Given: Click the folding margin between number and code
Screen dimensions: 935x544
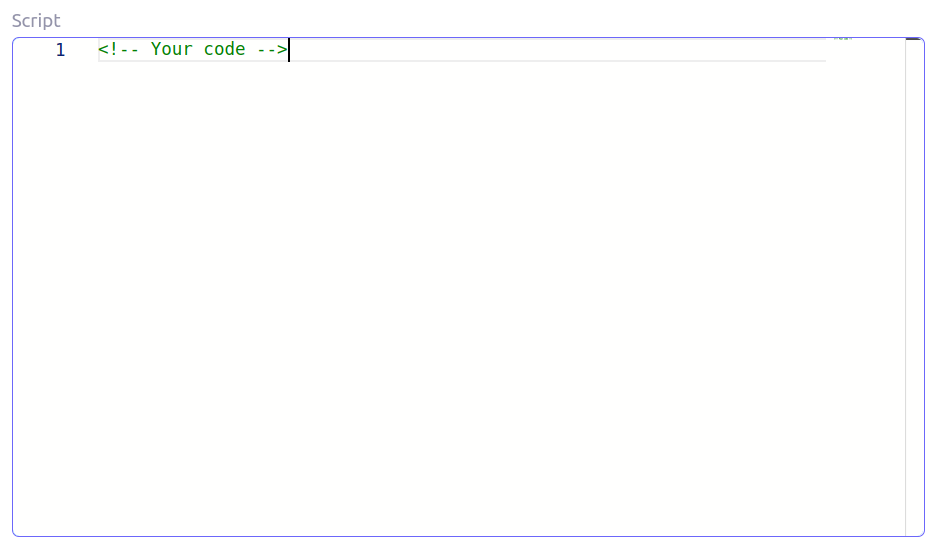Looking at the screenshot, I should click(84, 50).
